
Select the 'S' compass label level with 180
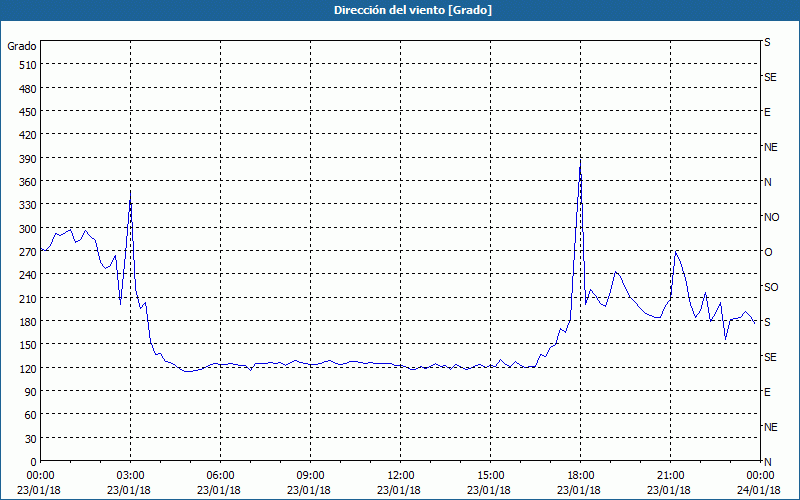[x=767, y=322]
